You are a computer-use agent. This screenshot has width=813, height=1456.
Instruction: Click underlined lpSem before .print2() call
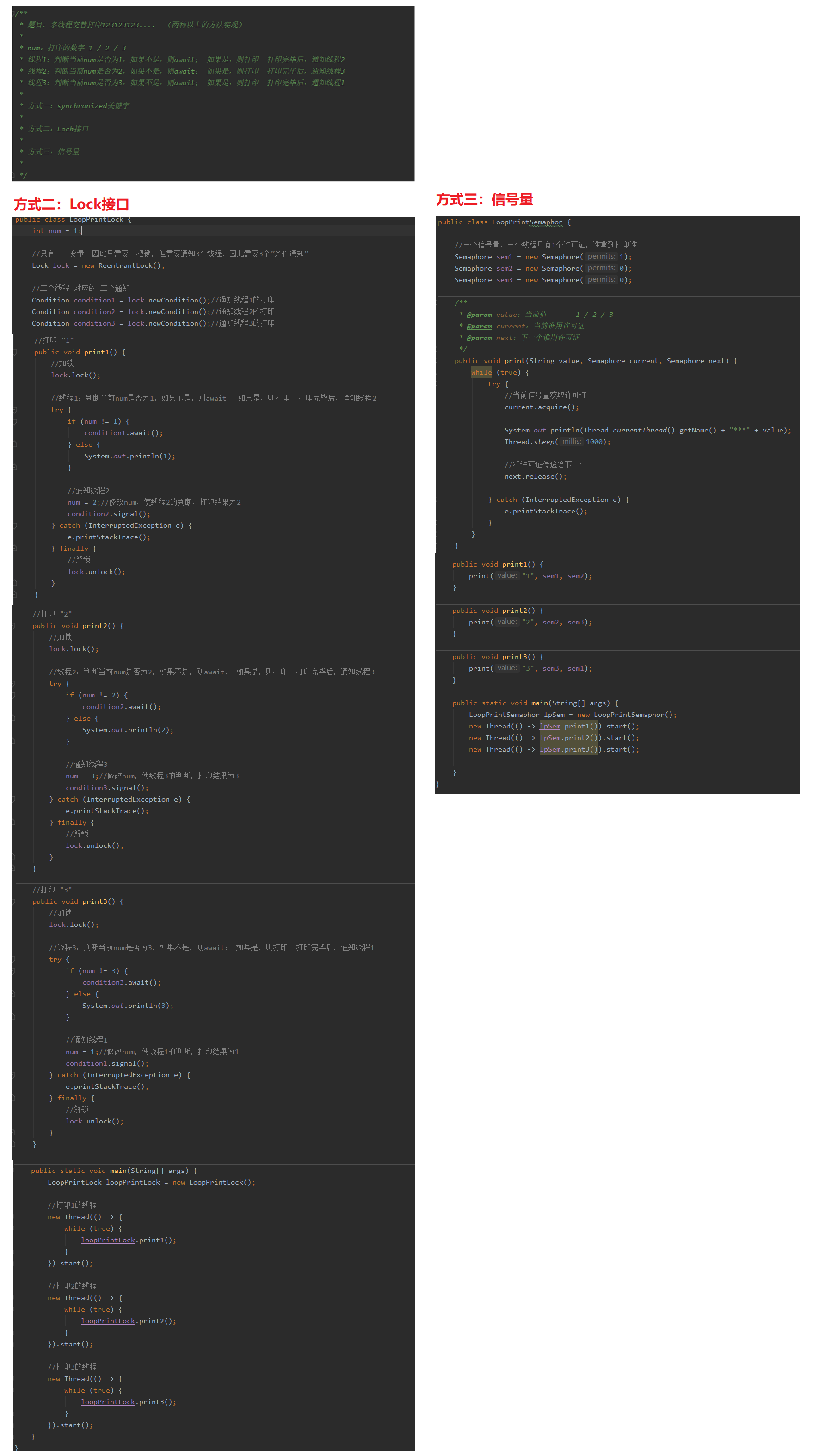[x=550, y=738]
